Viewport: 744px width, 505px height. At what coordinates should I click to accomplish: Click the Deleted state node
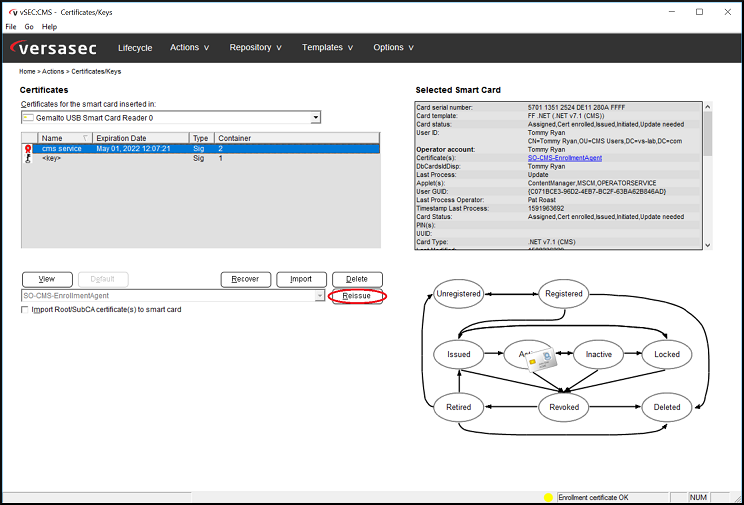tap(667, 407)
